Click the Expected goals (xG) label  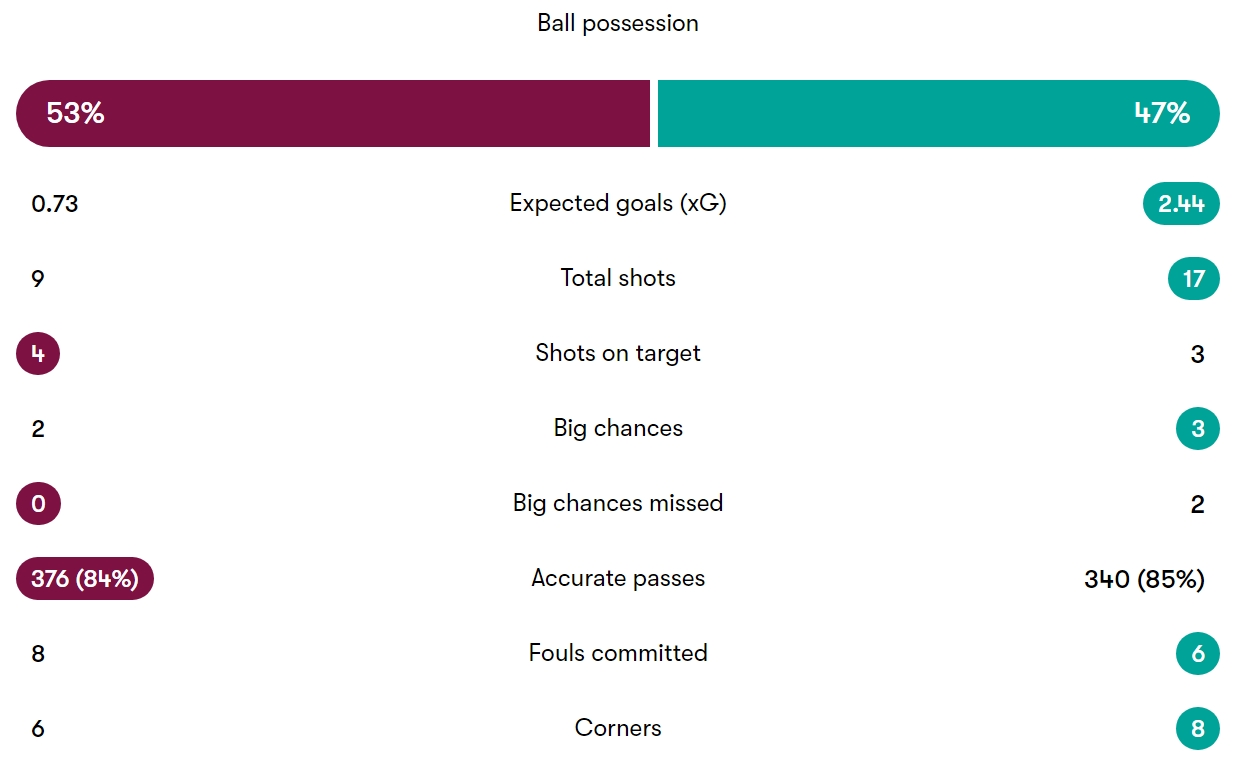618,203
